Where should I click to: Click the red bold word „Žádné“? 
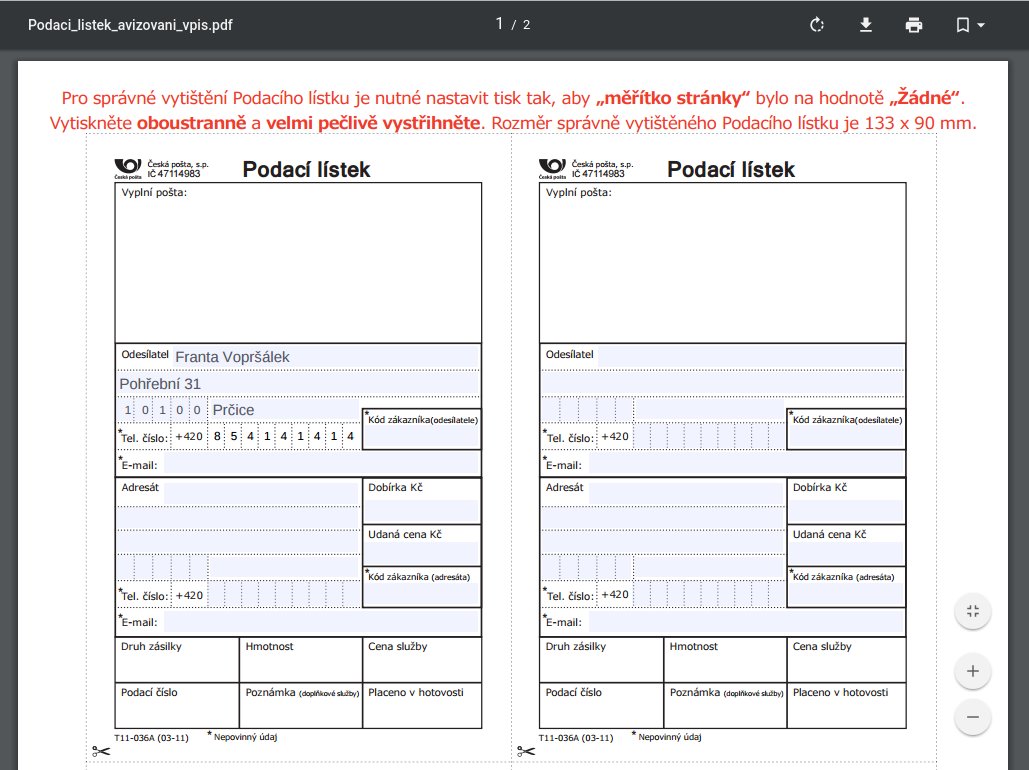(x=925, y=98)
